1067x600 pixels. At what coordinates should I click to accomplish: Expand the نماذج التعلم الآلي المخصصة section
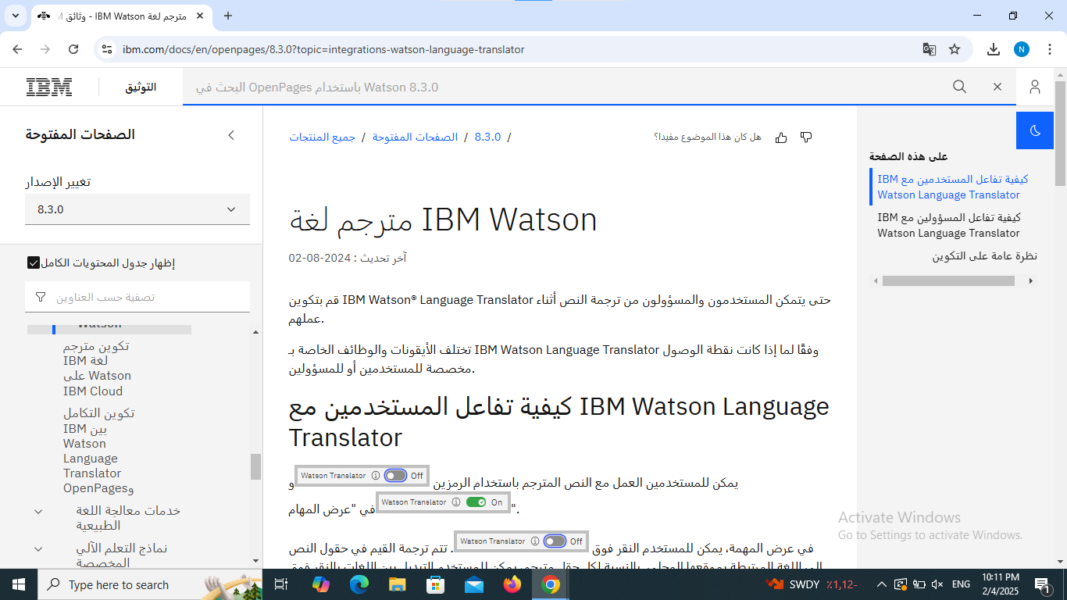tap(39, 549)
